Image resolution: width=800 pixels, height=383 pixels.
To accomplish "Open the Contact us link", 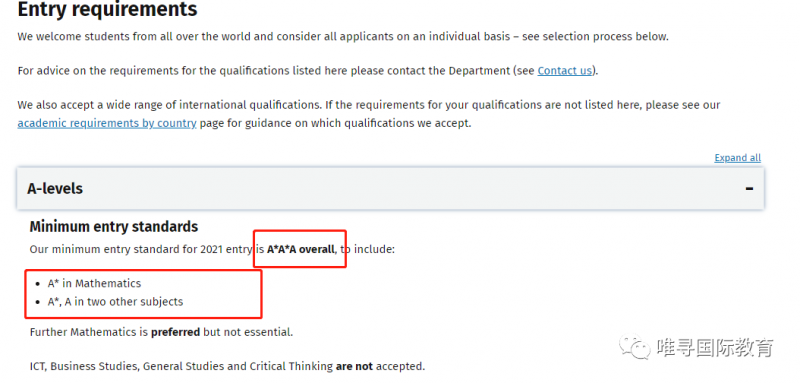I will (564, 70).
